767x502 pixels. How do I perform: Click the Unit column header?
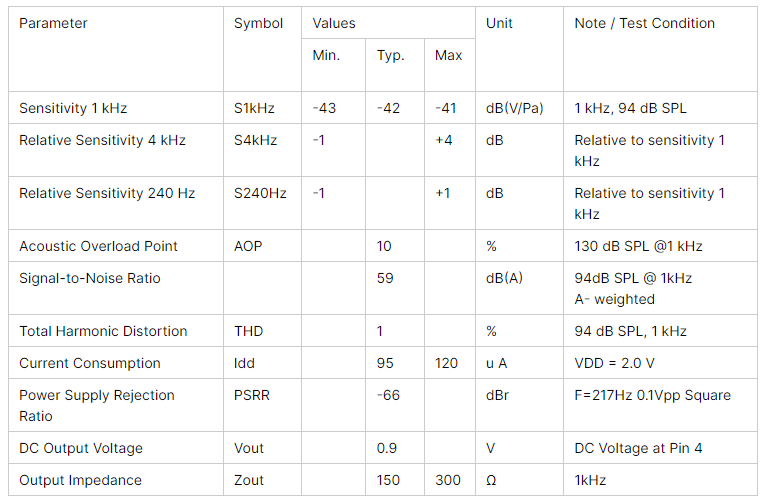[499, 23]
